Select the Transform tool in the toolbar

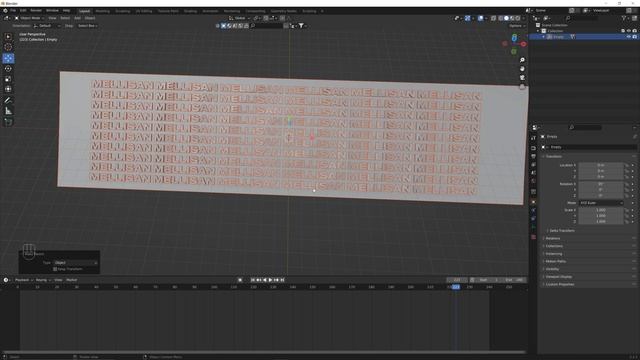[8, 89]
